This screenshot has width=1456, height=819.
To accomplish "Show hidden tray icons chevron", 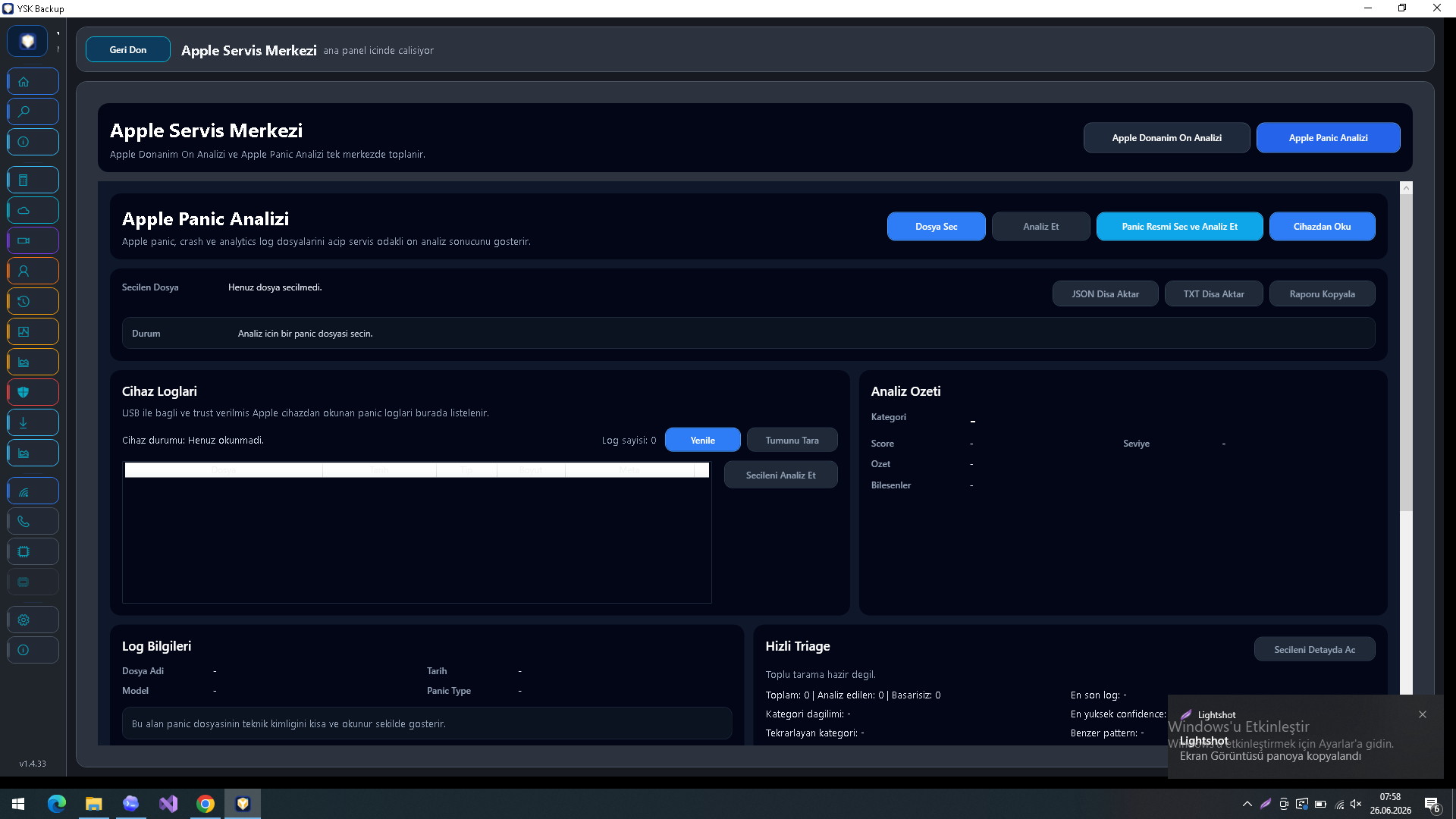I will pos(1247,804).
